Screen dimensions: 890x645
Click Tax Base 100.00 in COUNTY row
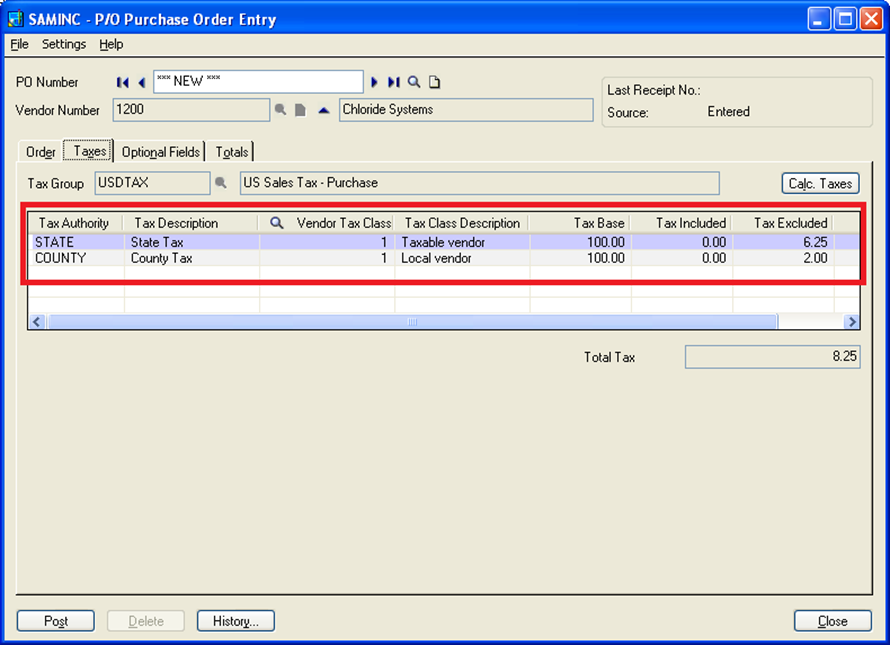pos(581,258)
